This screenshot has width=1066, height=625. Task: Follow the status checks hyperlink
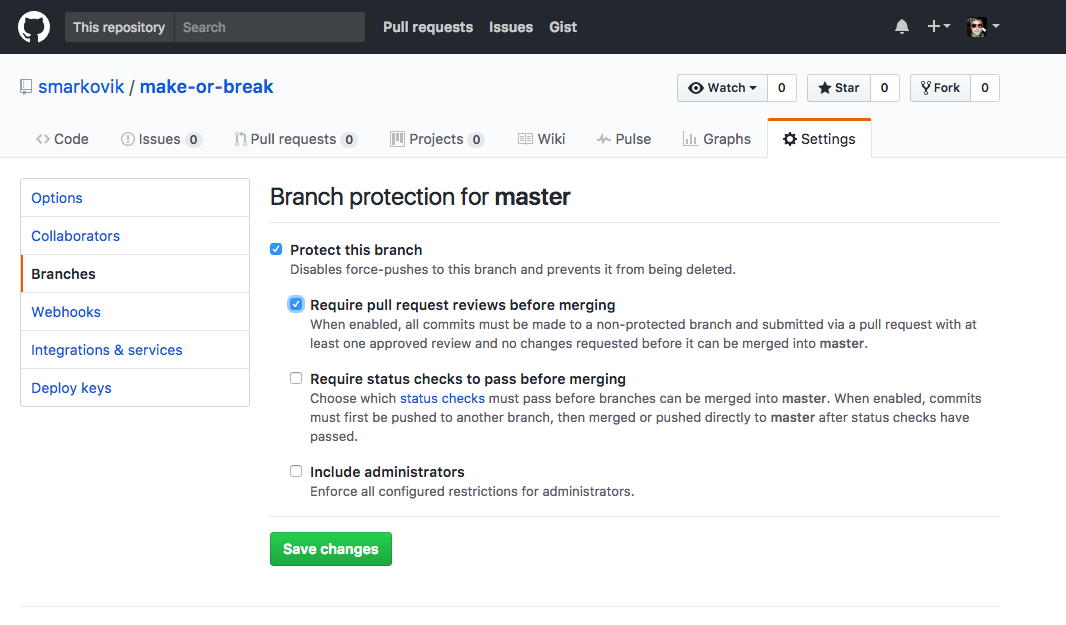442,399
